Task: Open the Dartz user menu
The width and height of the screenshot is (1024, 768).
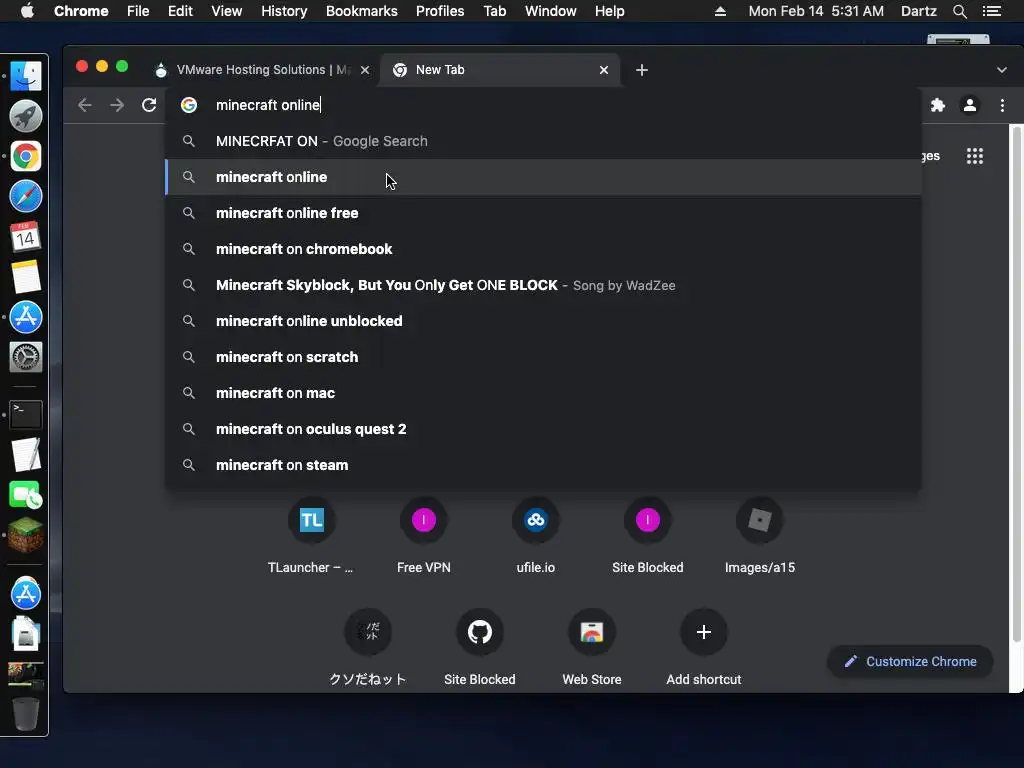Action: point(918,11)
